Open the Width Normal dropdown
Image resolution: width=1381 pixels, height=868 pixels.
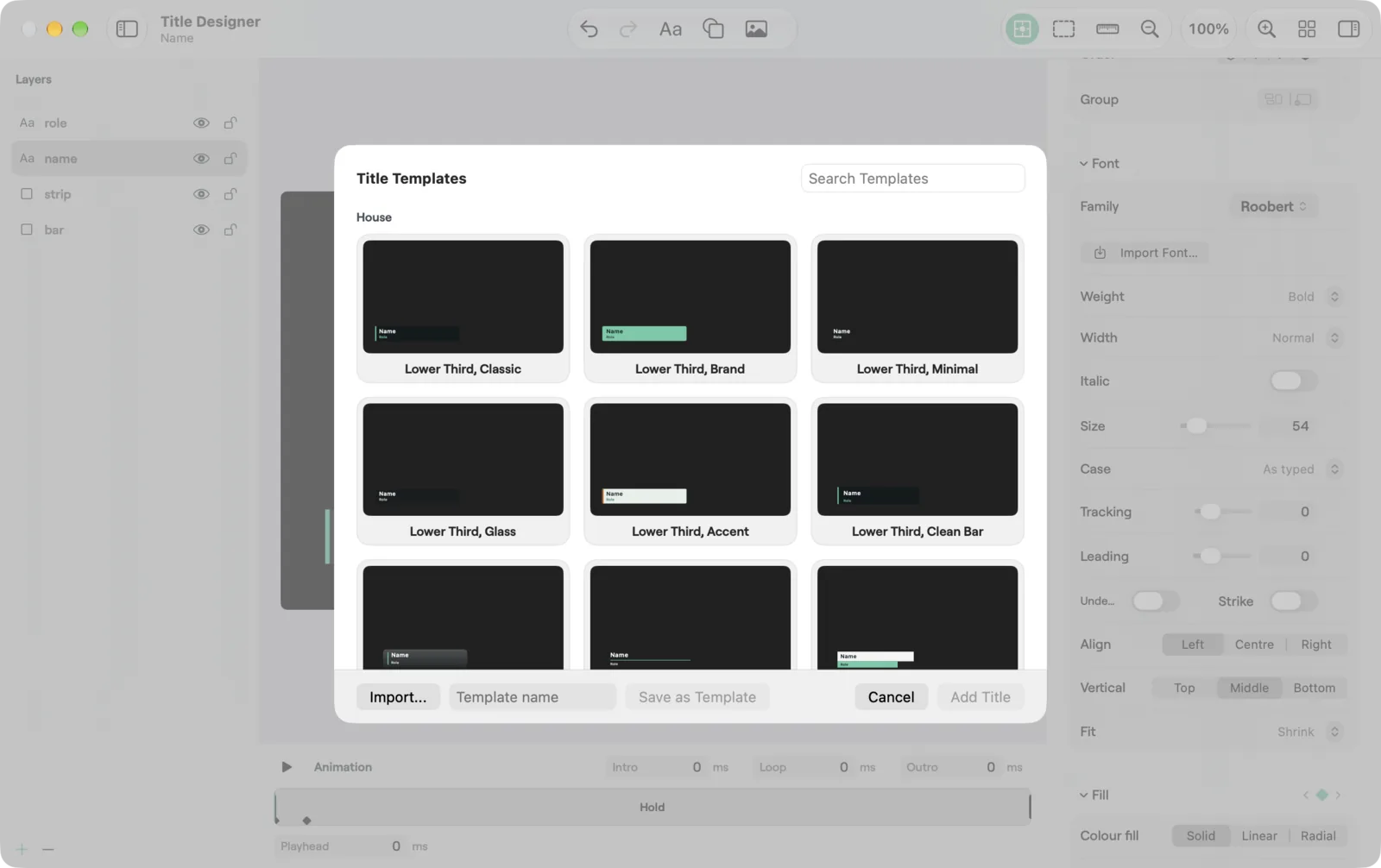point(1306,337)
